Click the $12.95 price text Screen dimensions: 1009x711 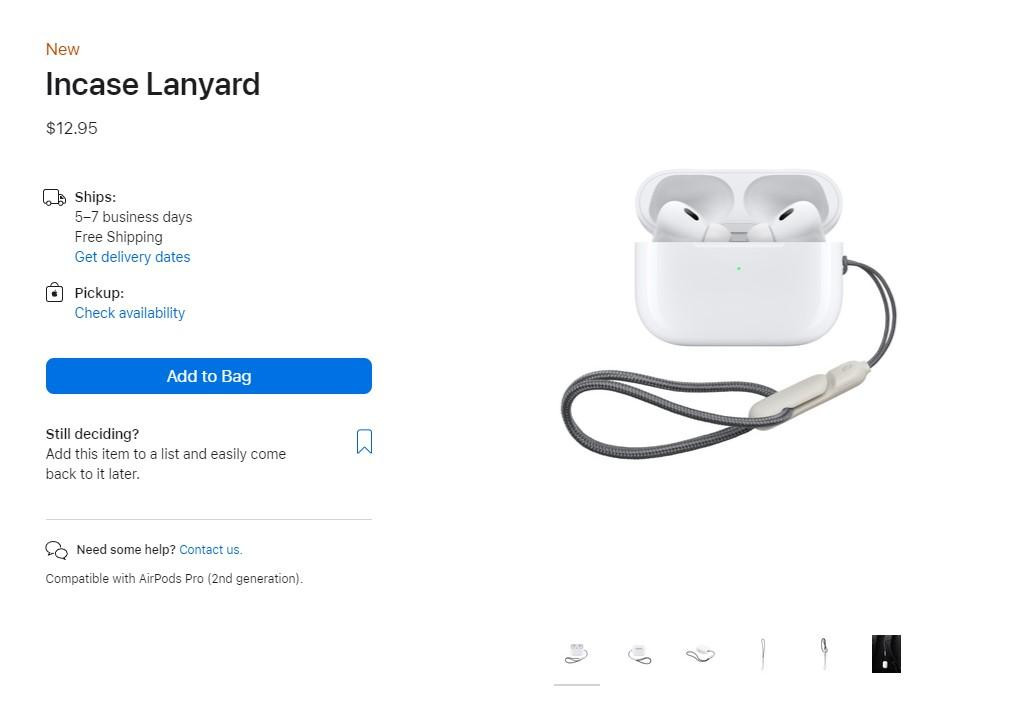click(71, 128)
